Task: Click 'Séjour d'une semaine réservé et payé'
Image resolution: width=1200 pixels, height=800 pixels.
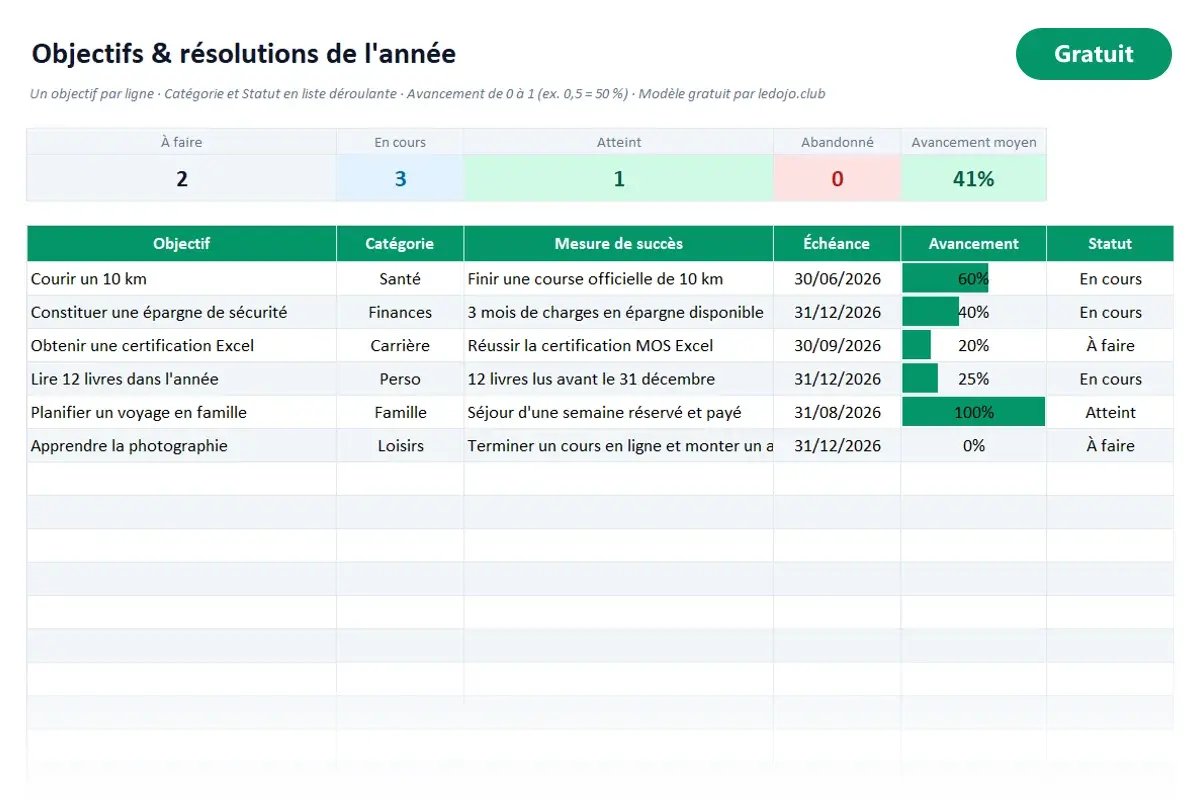Action: click(x=618, y=412)
